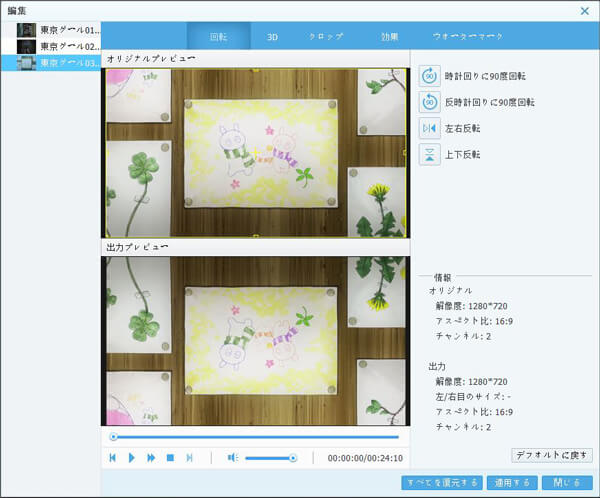Click the original preview video frame
Image resolution: width=600 pixels, height=498 pixels.
tap(256, 153)
